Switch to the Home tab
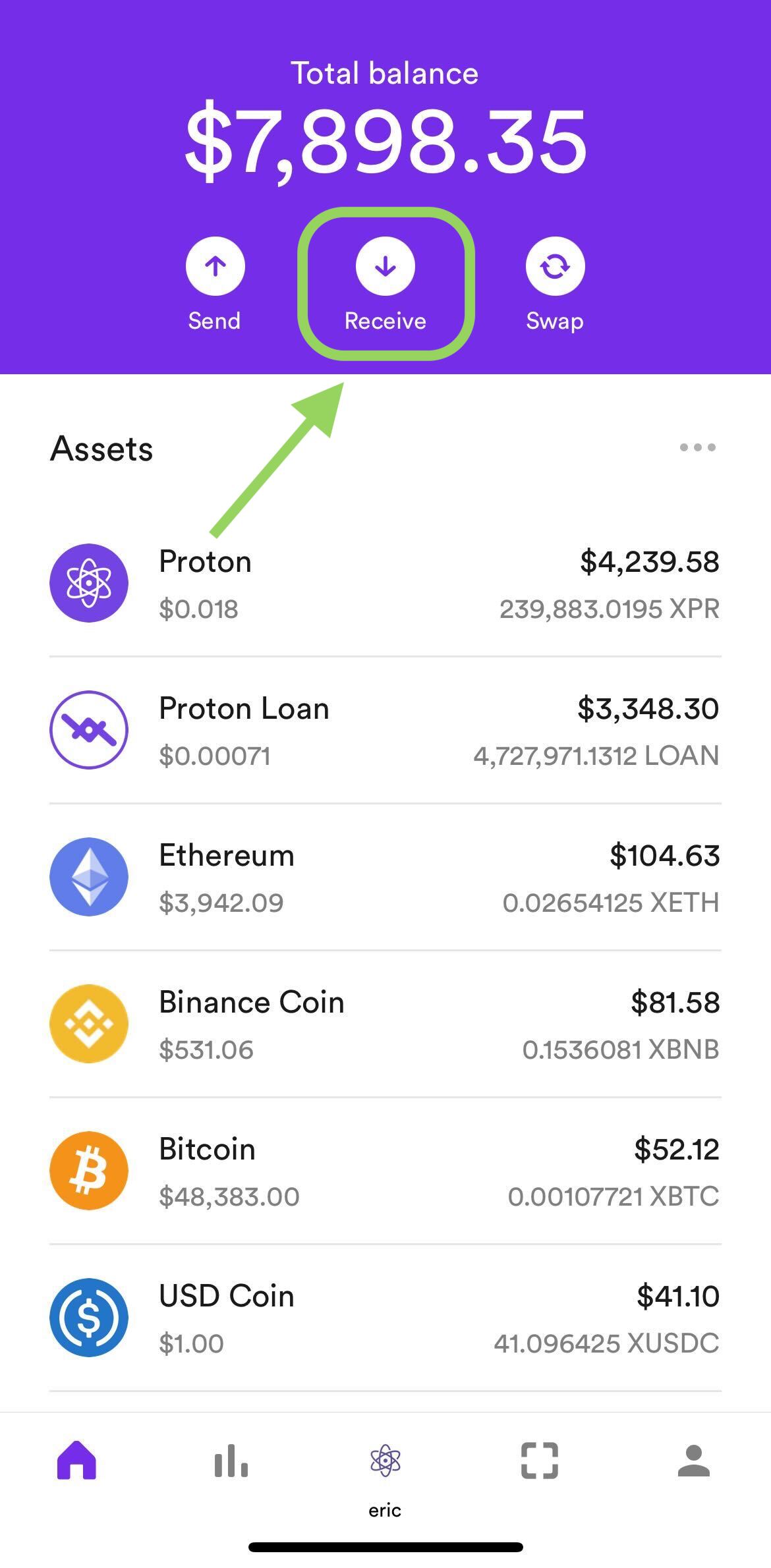This screenshot has height=1568, width=771. pyautogui.click(x=77, y=1461)
